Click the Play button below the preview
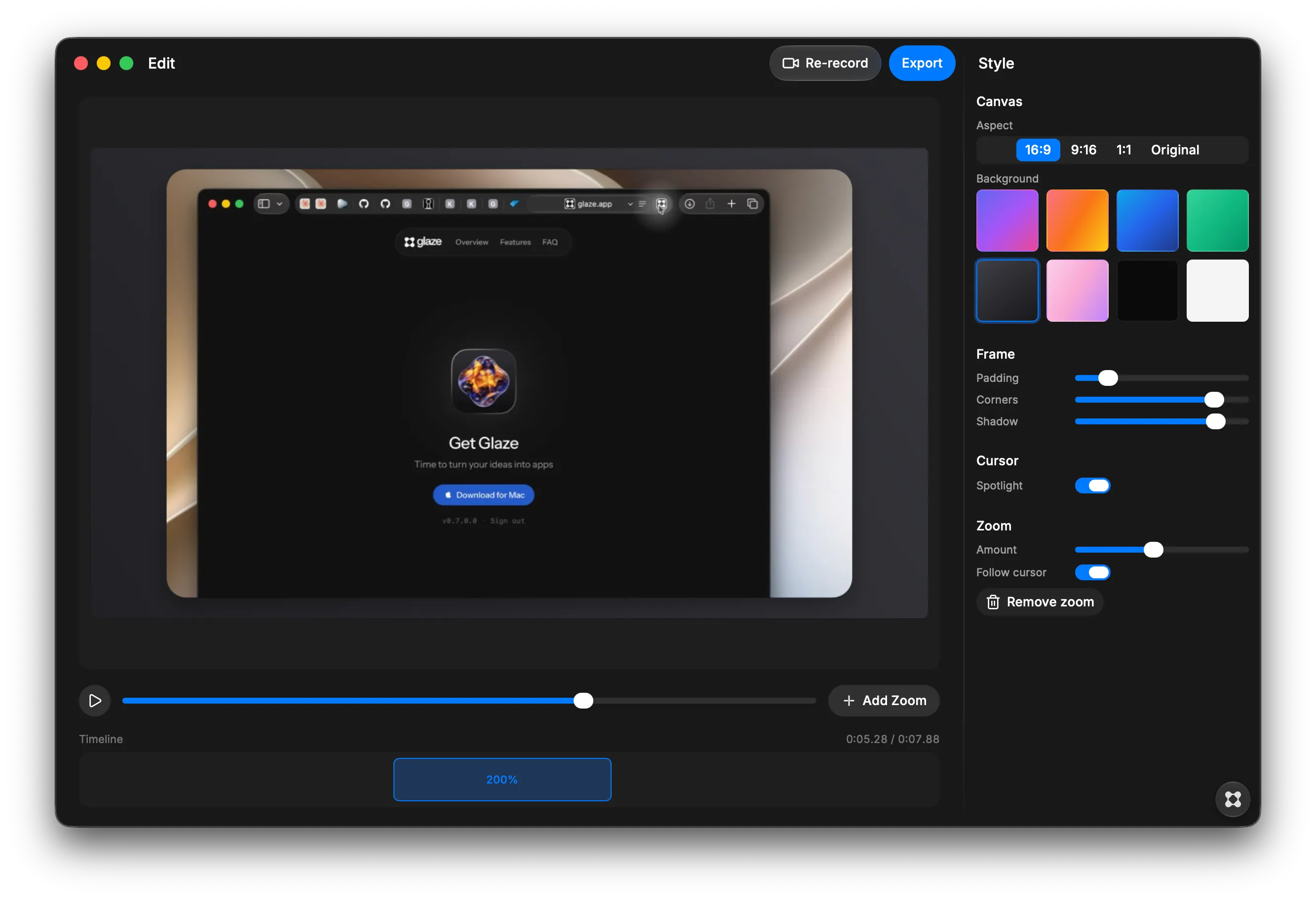1316x900 pixels. (95, 701)
